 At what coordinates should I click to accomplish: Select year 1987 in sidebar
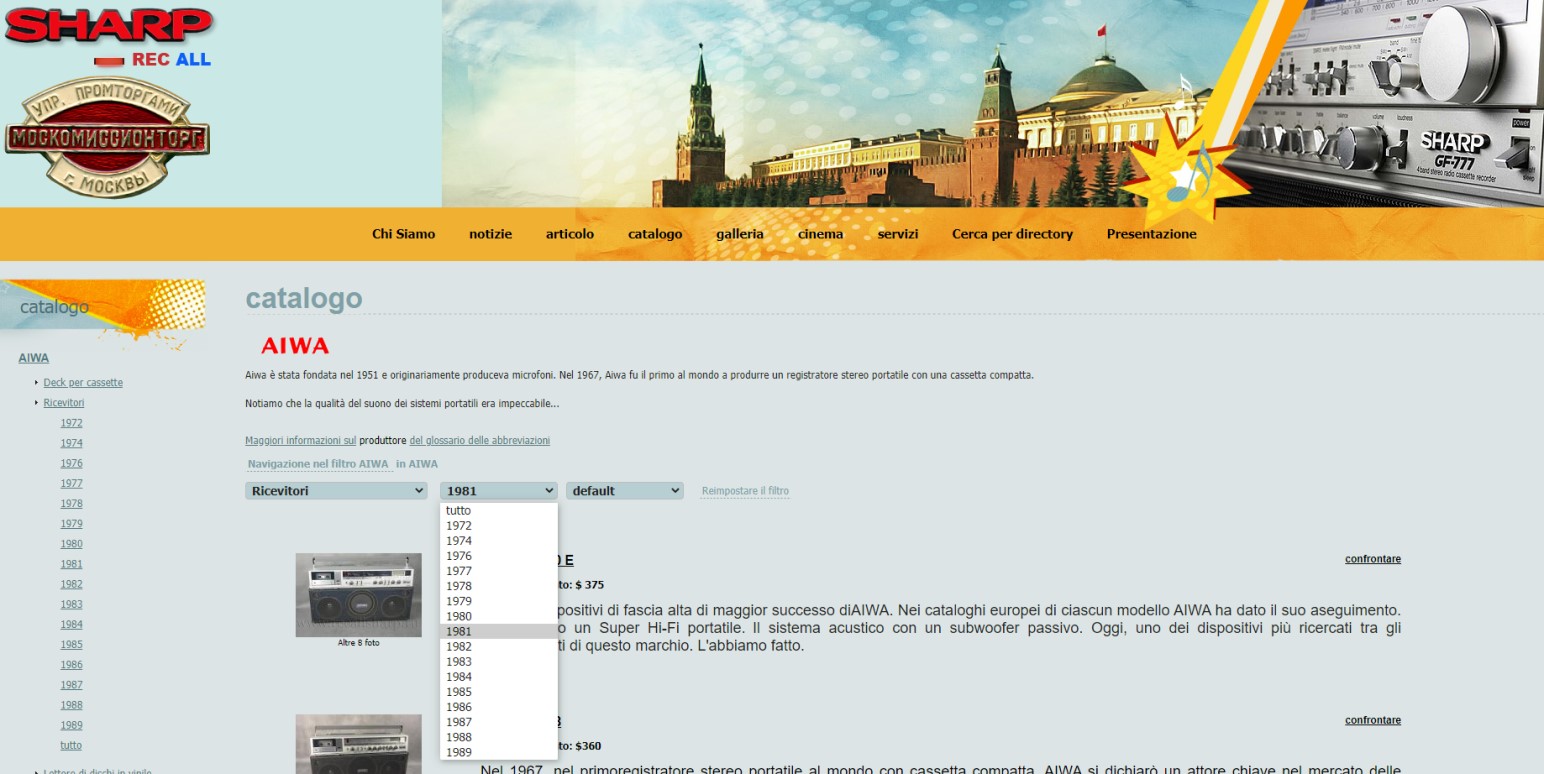pyautogui.click(x=71, y=685)
